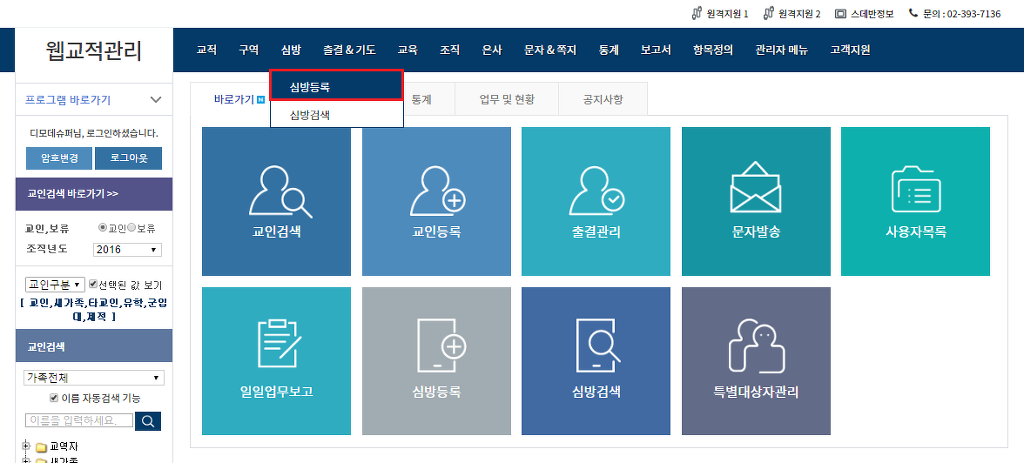Open the 가족전체 dropdown
Screen dimensions: 1024x463
94,377
